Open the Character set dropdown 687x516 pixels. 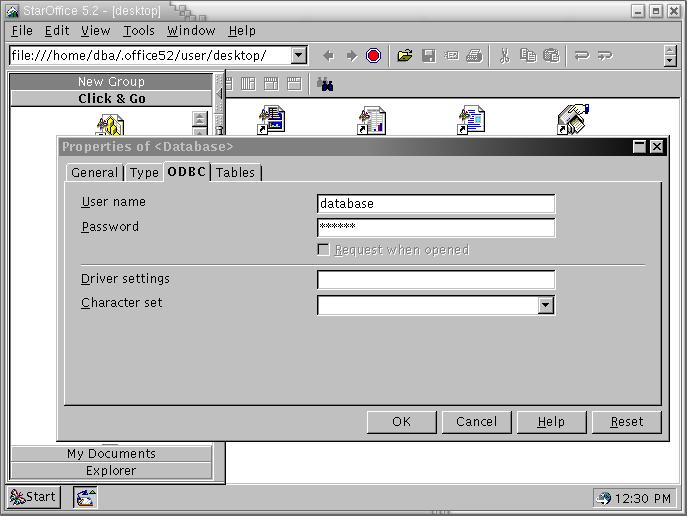[x=545, y=305]
